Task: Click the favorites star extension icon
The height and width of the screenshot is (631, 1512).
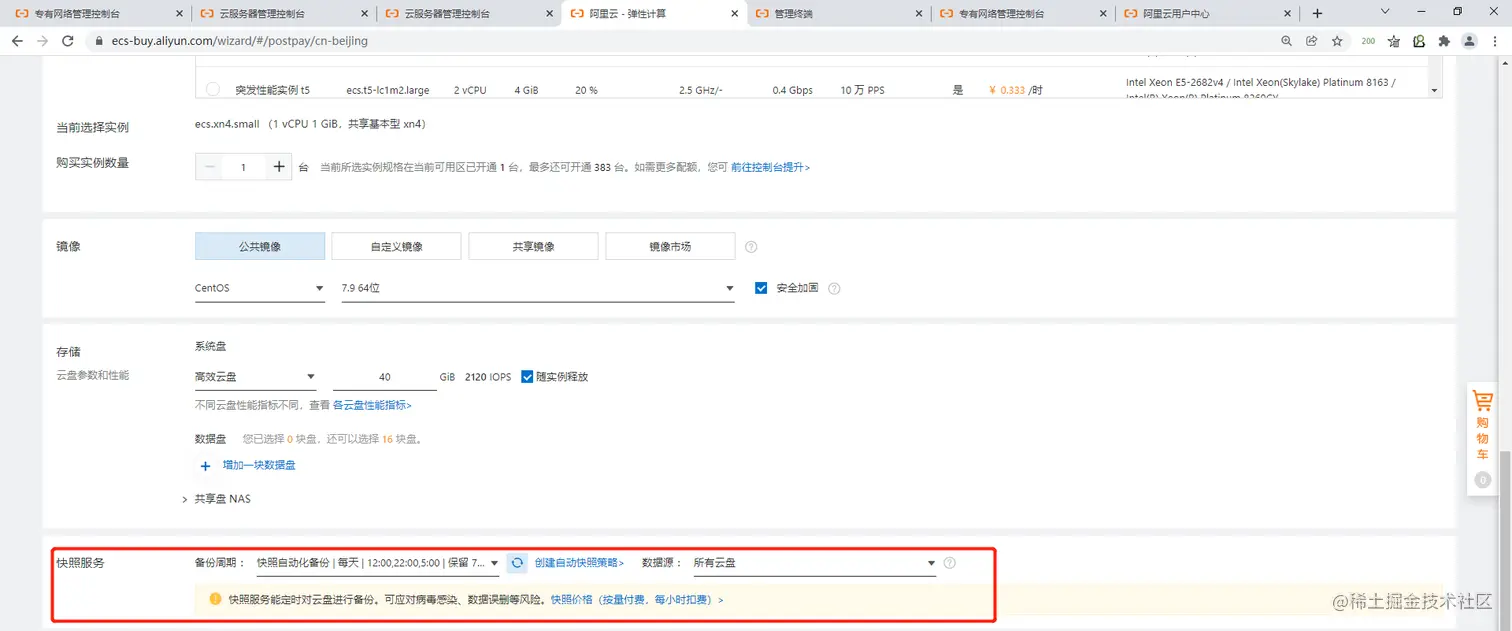Action: [1394, 41]
